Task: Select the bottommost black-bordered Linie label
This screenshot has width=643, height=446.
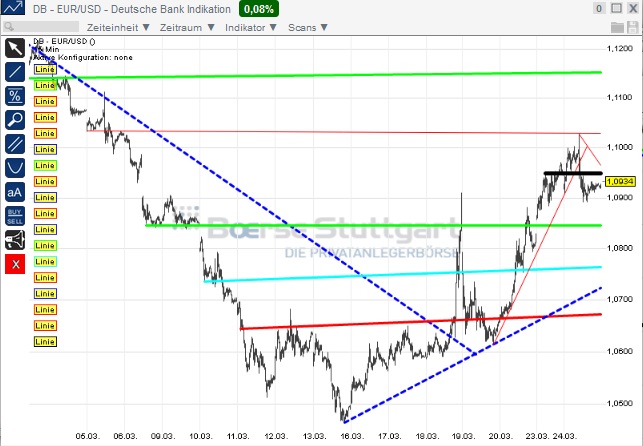Action: (45, 342)
